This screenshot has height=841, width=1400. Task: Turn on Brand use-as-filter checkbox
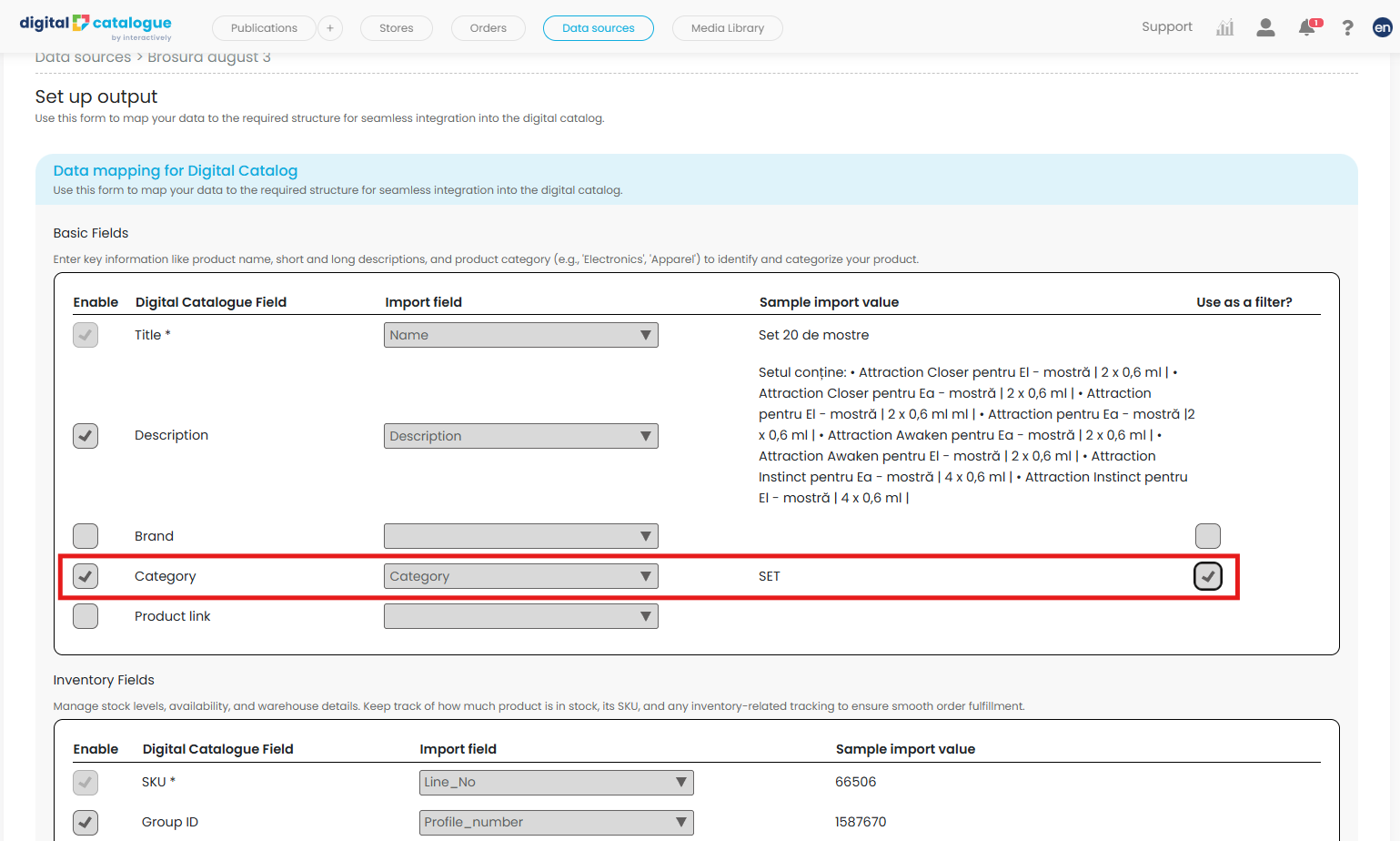(x=1207, y=536)
